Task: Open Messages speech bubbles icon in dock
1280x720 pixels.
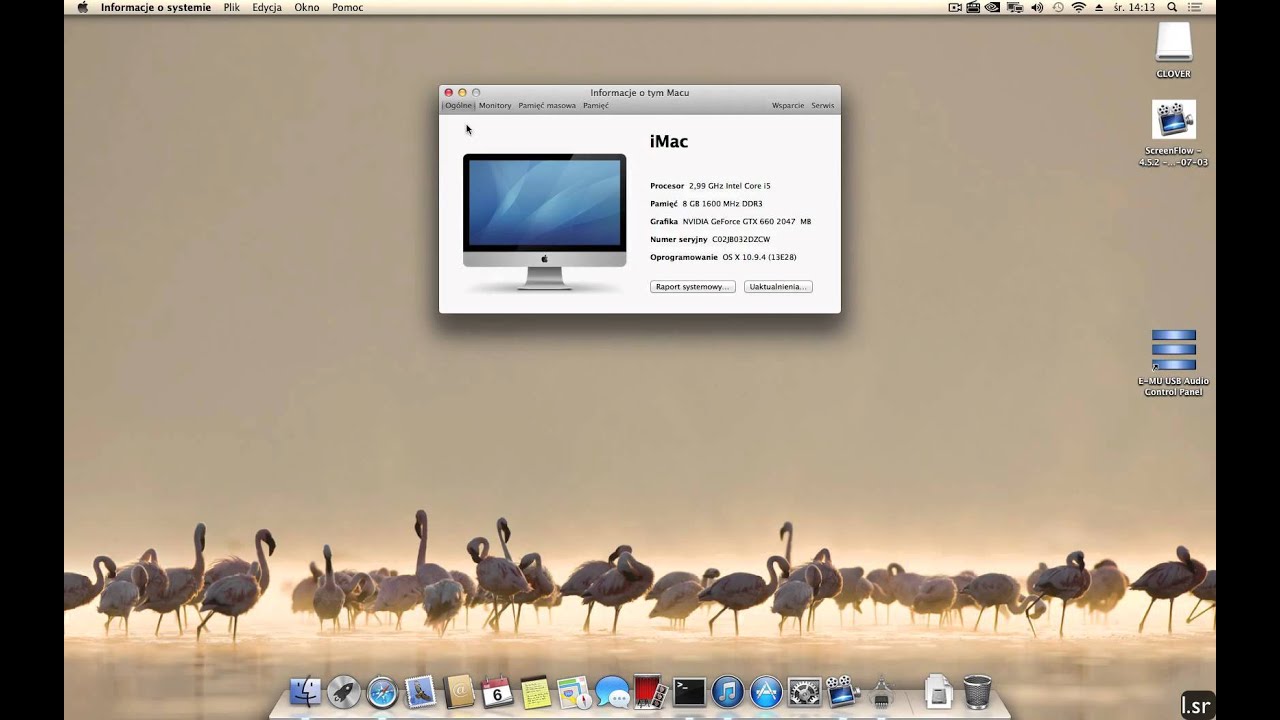Action: tap(612, 691)
